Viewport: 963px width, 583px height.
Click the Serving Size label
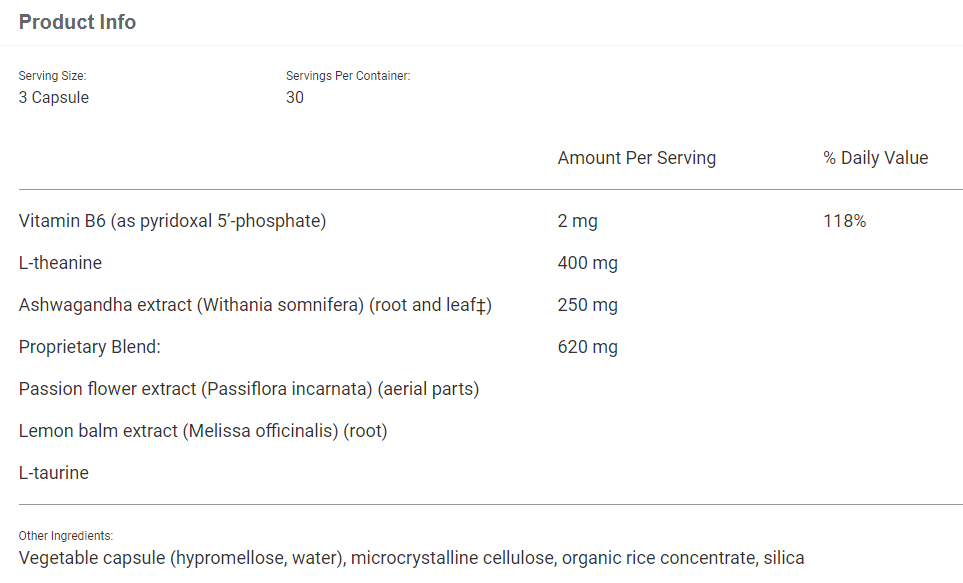tap(53, 76)
